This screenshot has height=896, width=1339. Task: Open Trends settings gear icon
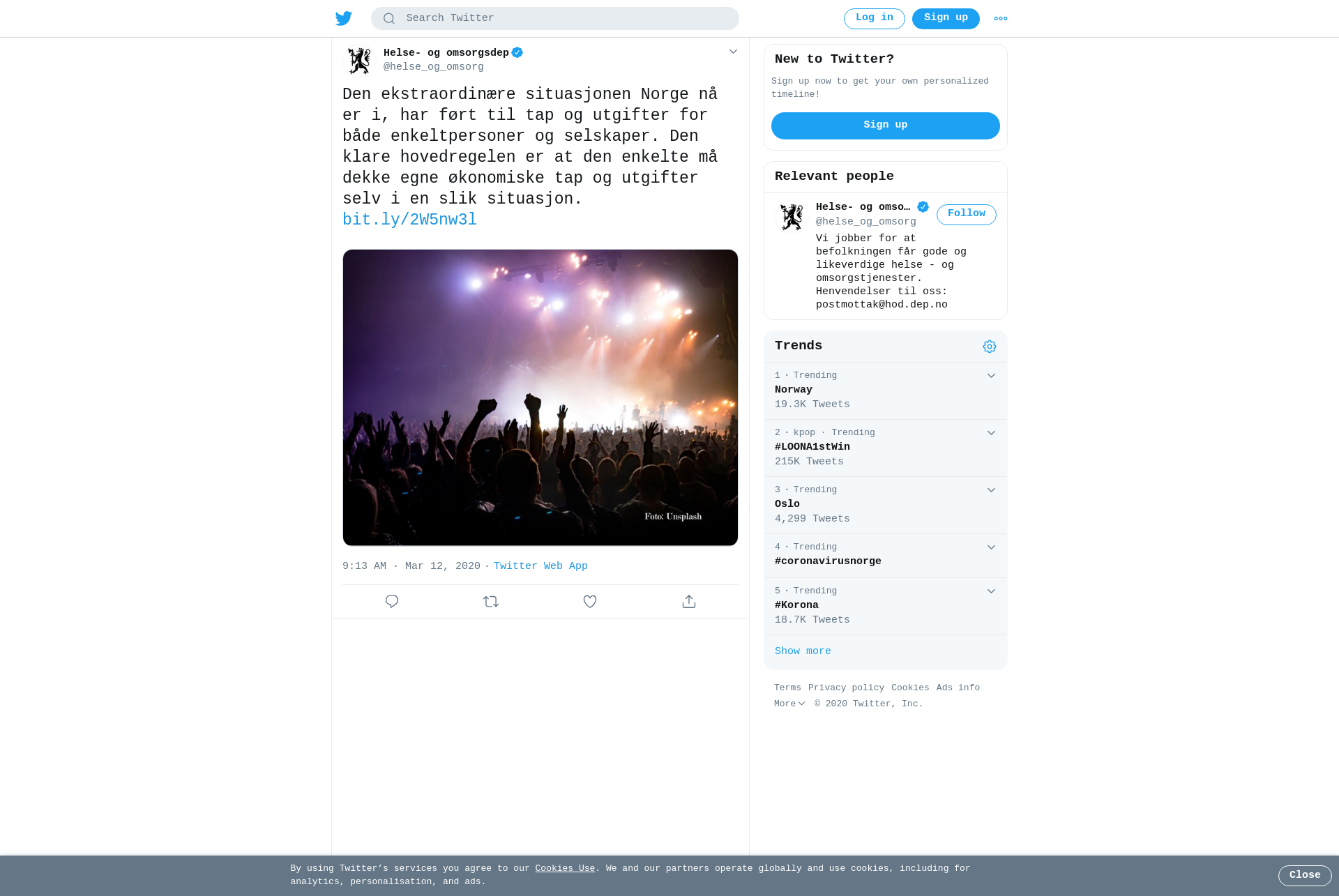(x=990, y=347)
